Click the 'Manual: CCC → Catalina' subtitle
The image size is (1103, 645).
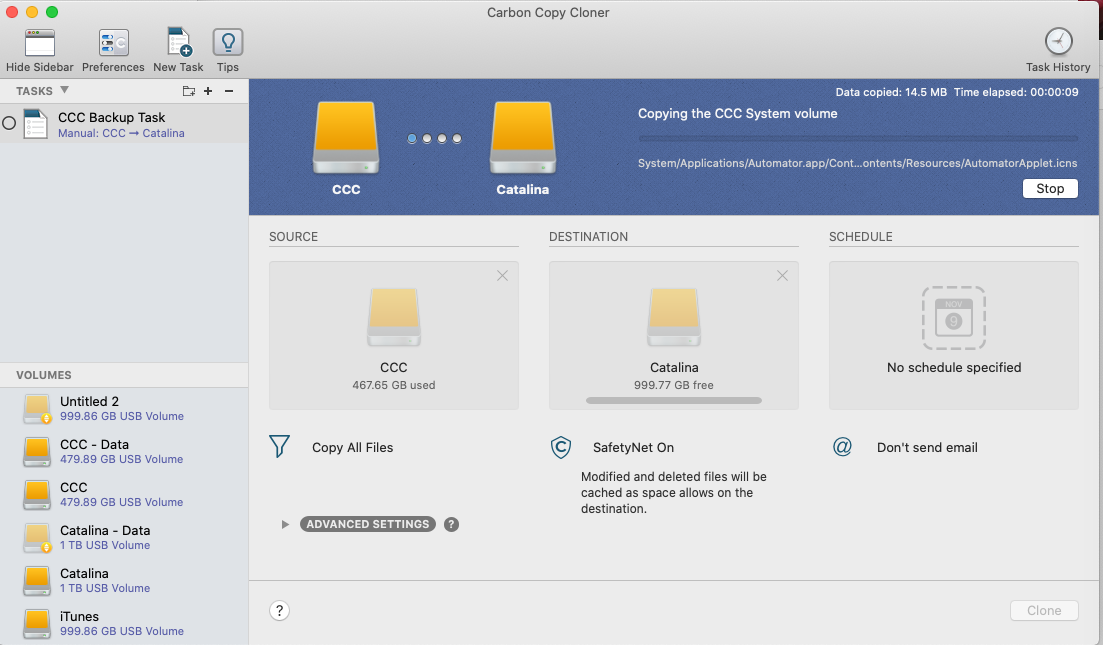click(121, 133)
